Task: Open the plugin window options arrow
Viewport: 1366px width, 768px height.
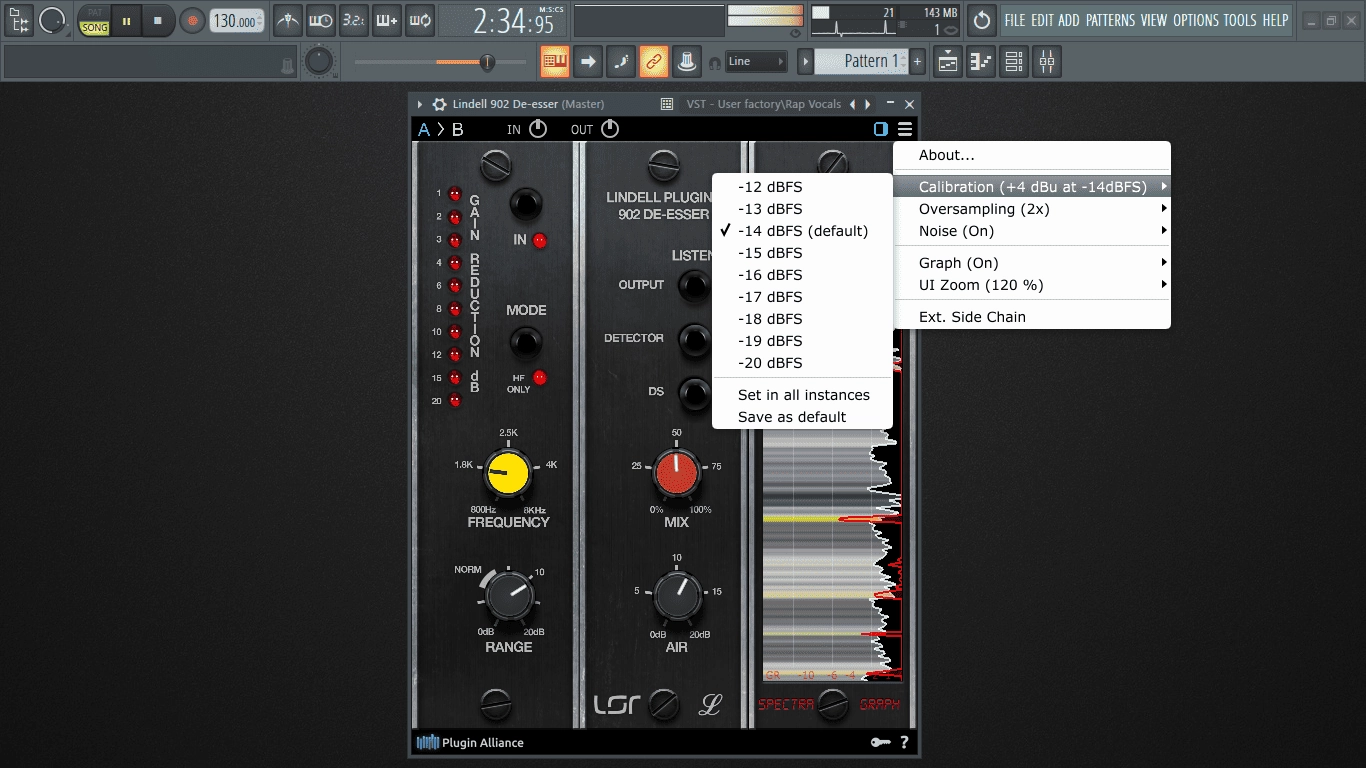Action: [420, 104]
